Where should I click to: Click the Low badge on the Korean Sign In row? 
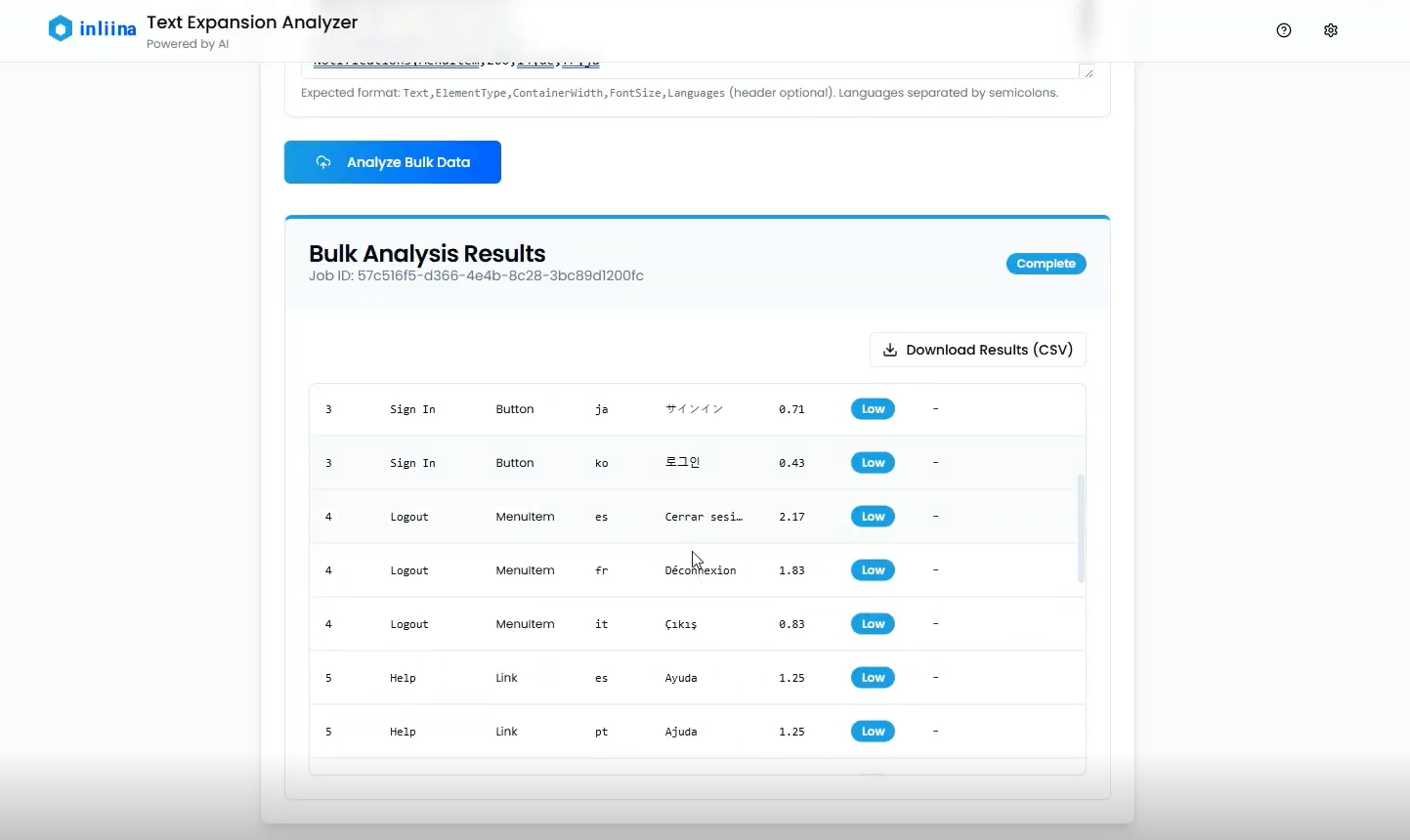coord(872,463)
